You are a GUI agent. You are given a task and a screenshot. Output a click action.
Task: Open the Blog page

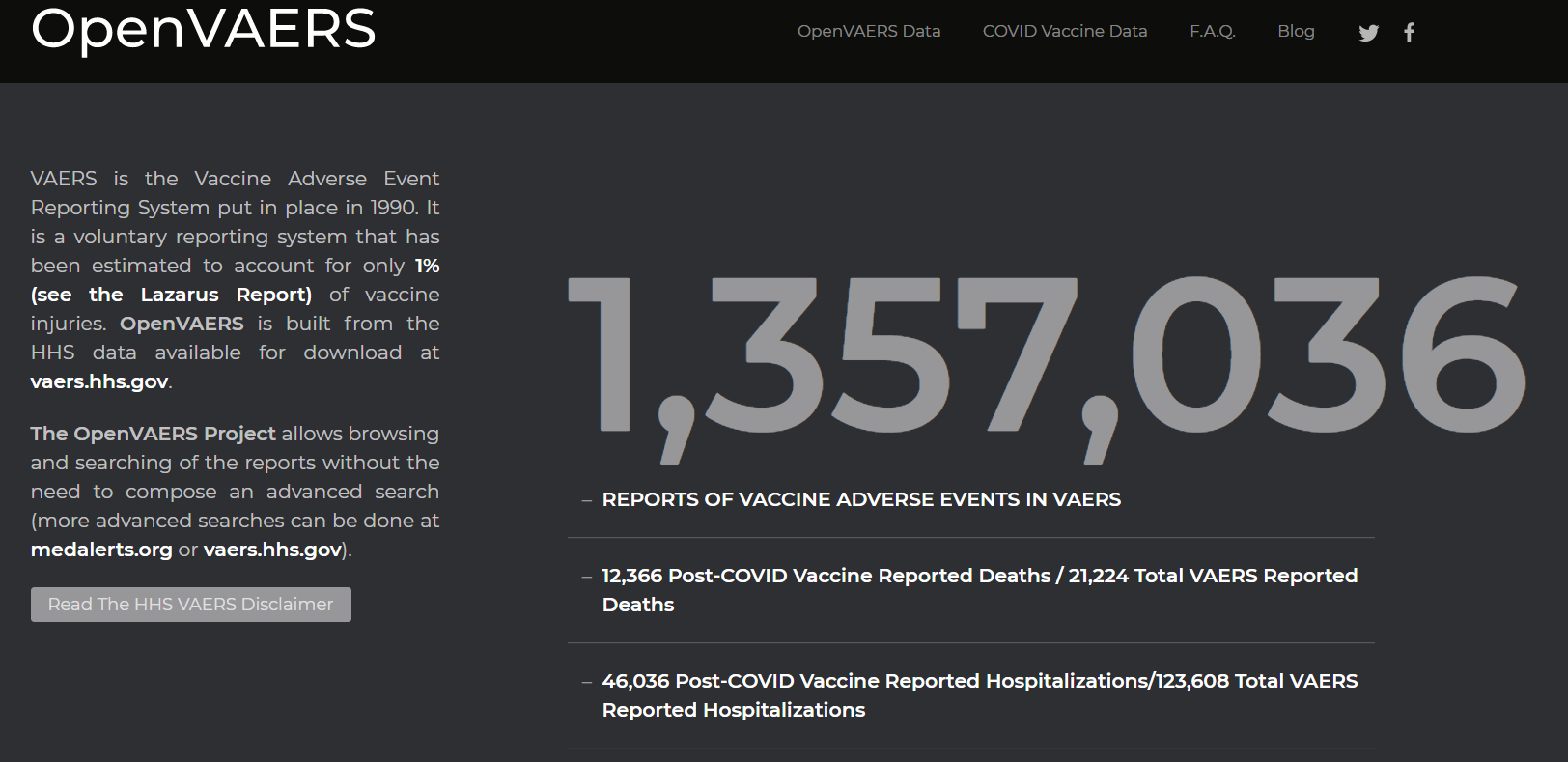(x=1296, y=31)
